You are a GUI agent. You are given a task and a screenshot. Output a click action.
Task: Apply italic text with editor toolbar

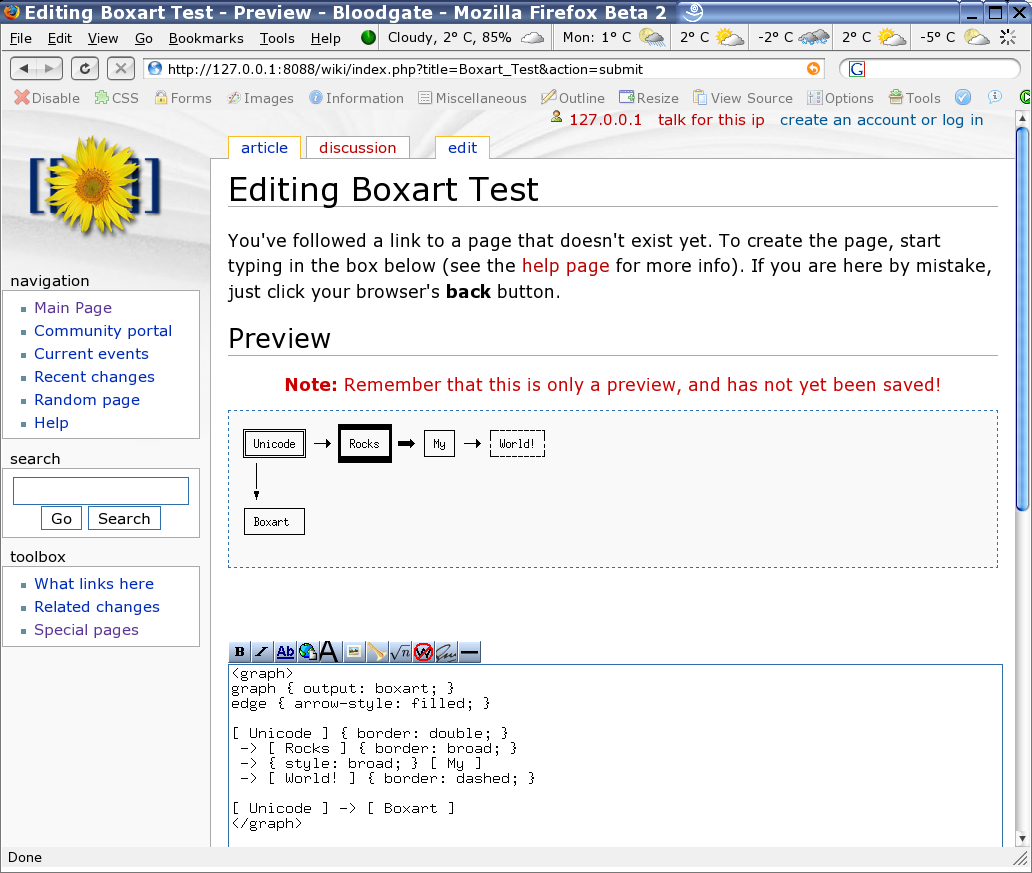262,652
